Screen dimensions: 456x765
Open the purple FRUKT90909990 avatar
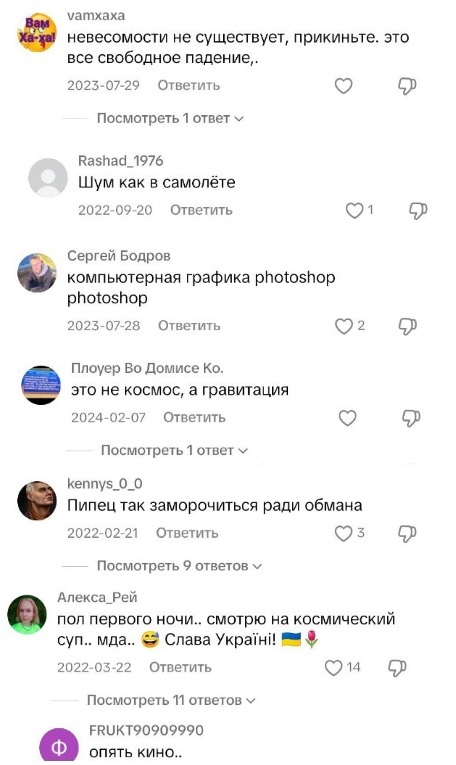[59, 745]
